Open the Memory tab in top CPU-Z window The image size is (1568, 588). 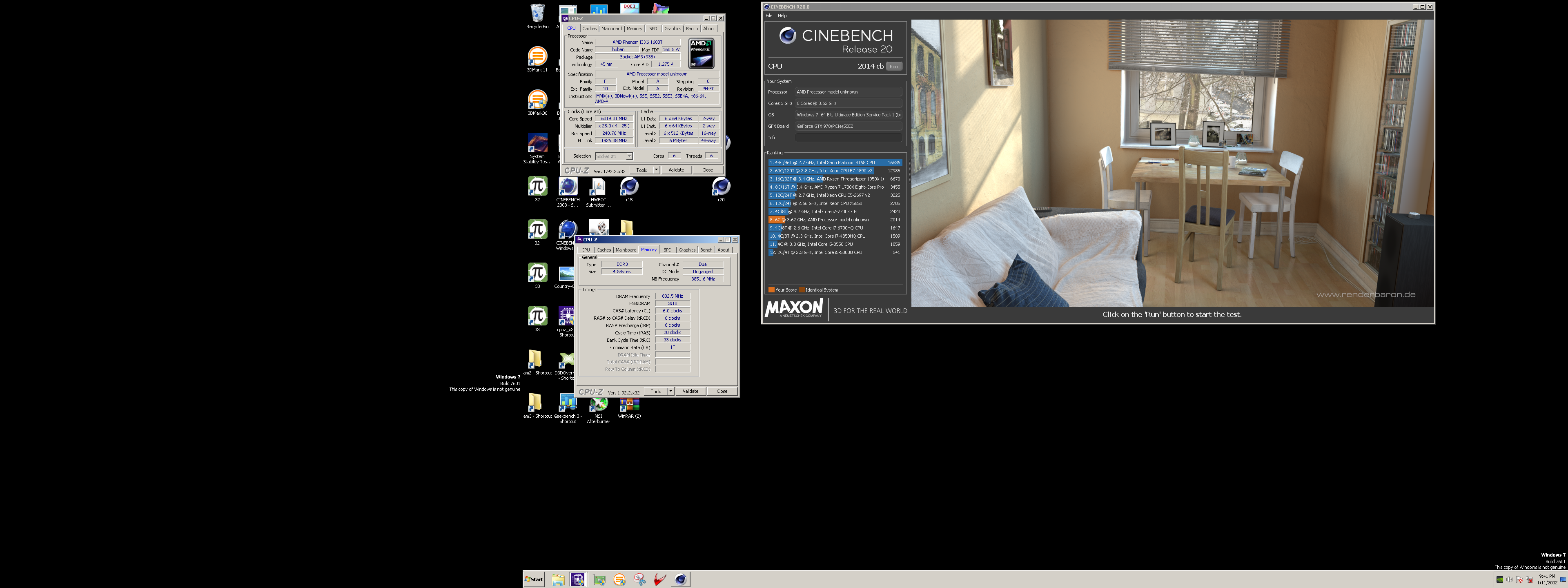[x=634, y=29]
